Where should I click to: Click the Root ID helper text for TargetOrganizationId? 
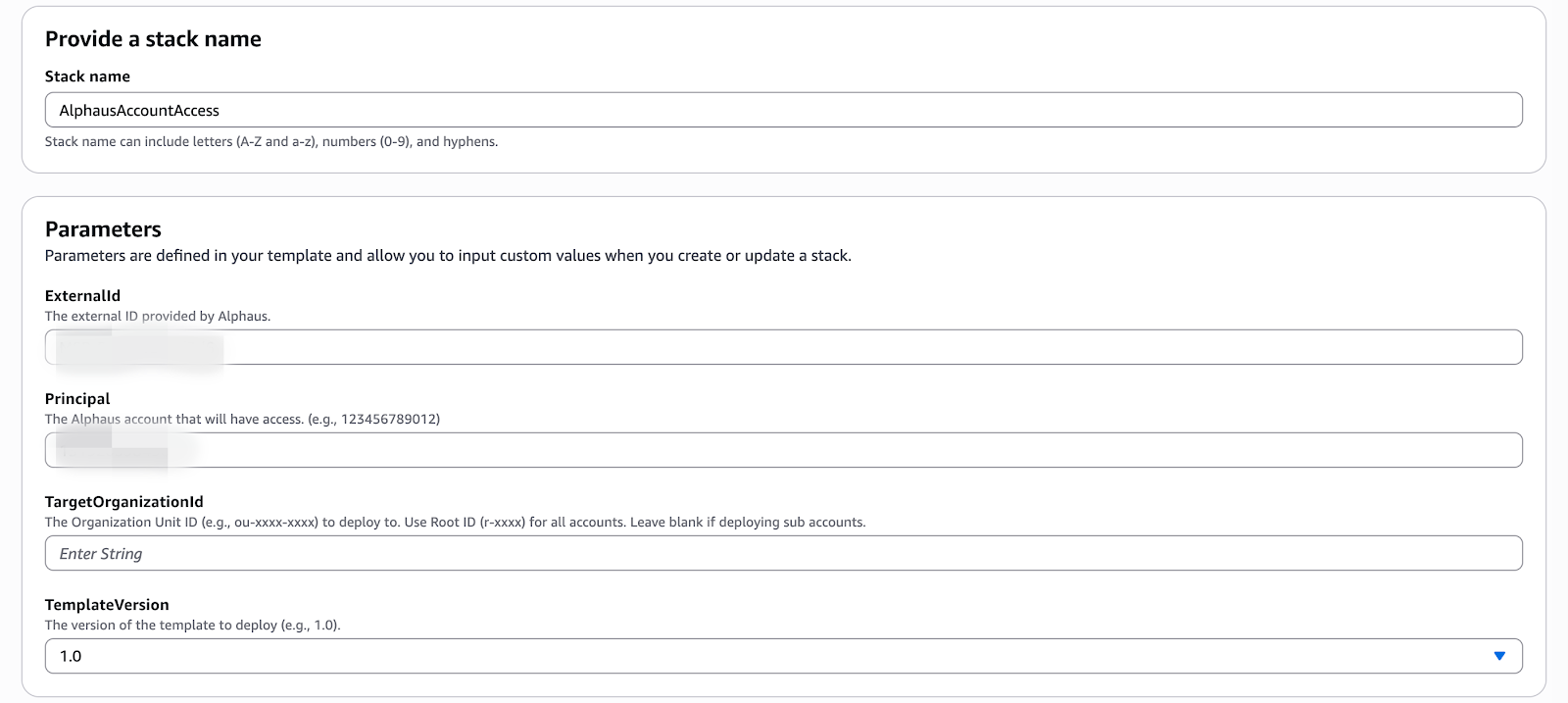[x=455, y=523]
